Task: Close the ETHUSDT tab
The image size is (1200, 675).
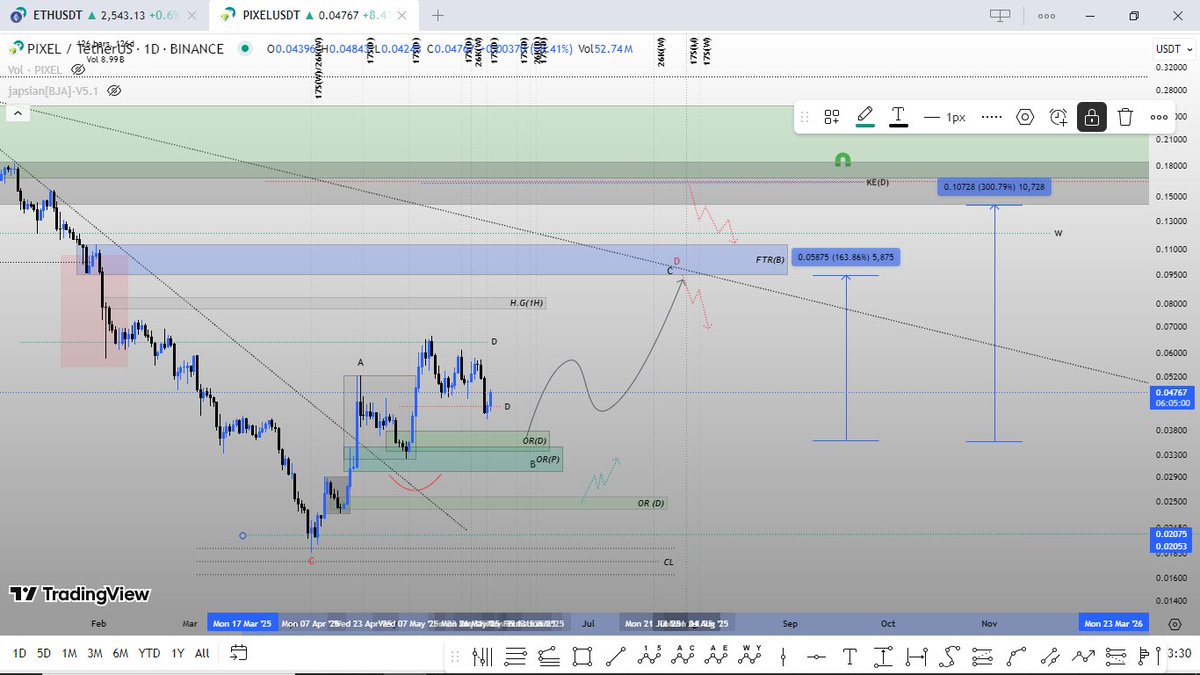Action: pos(191,16)
